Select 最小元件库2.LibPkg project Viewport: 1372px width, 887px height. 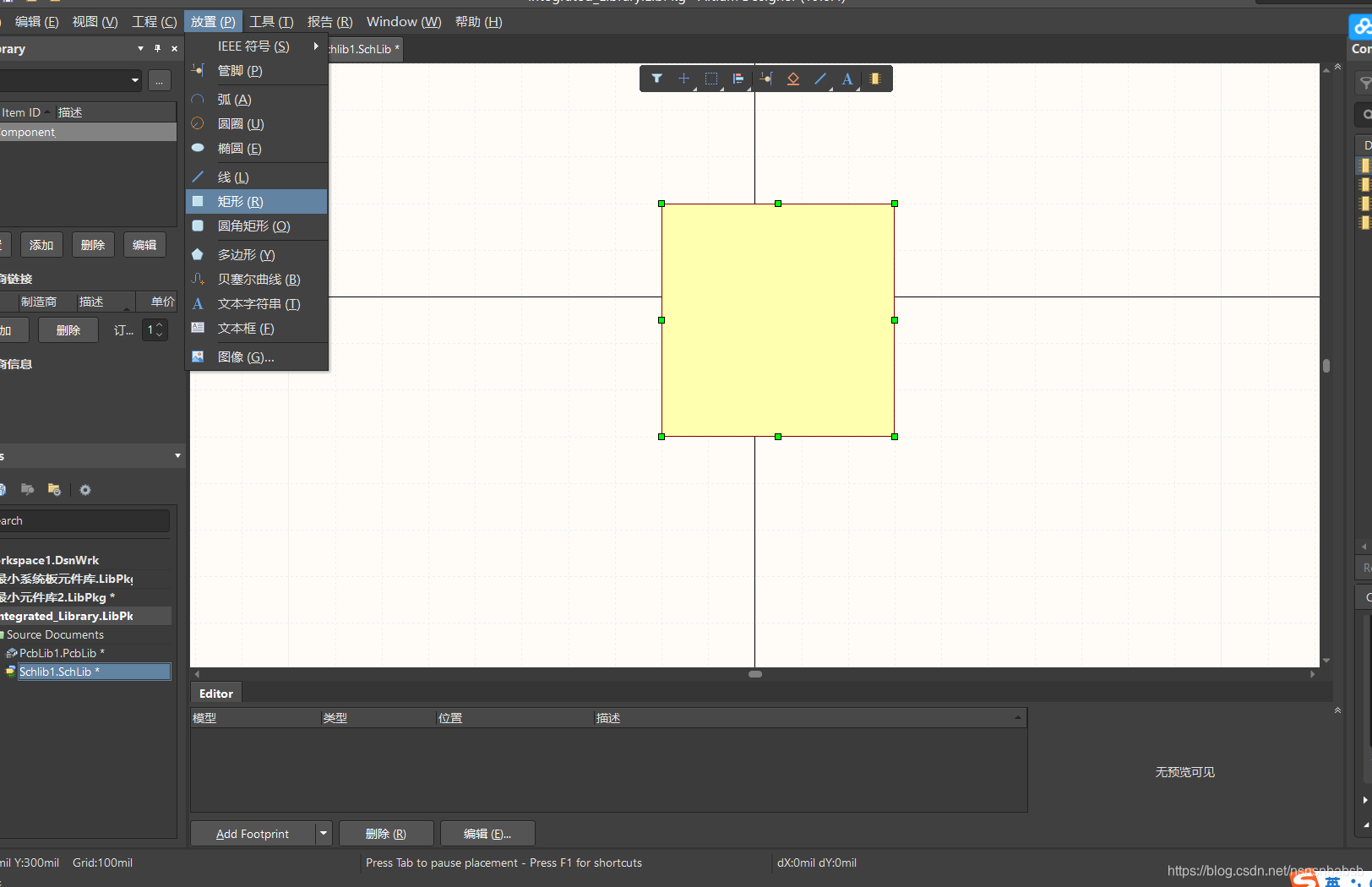57,597
